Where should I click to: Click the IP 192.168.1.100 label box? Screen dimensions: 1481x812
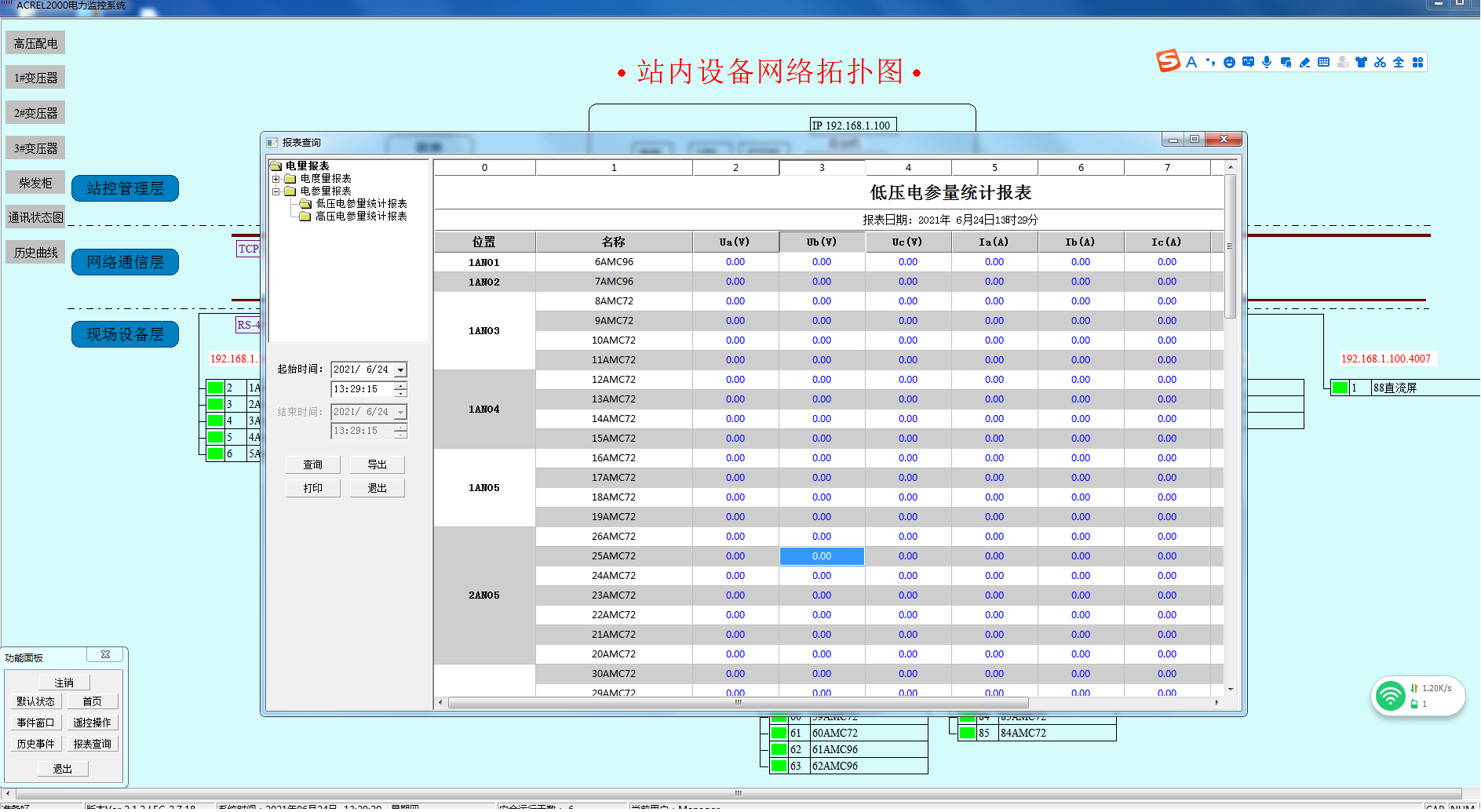point(852,125)
